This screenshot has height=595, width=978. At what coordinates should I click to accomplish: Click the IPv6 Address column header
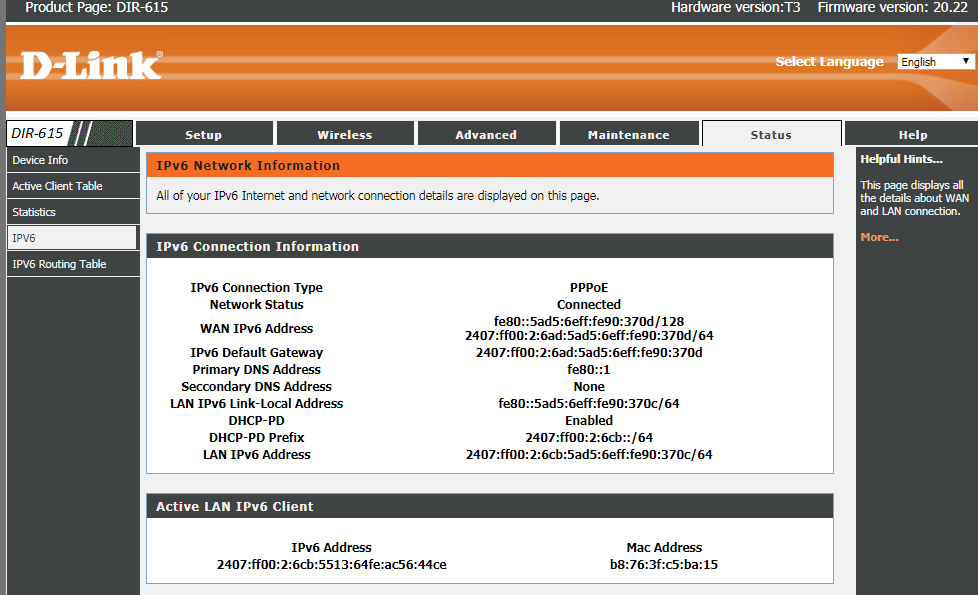click(x=331, y=548)
